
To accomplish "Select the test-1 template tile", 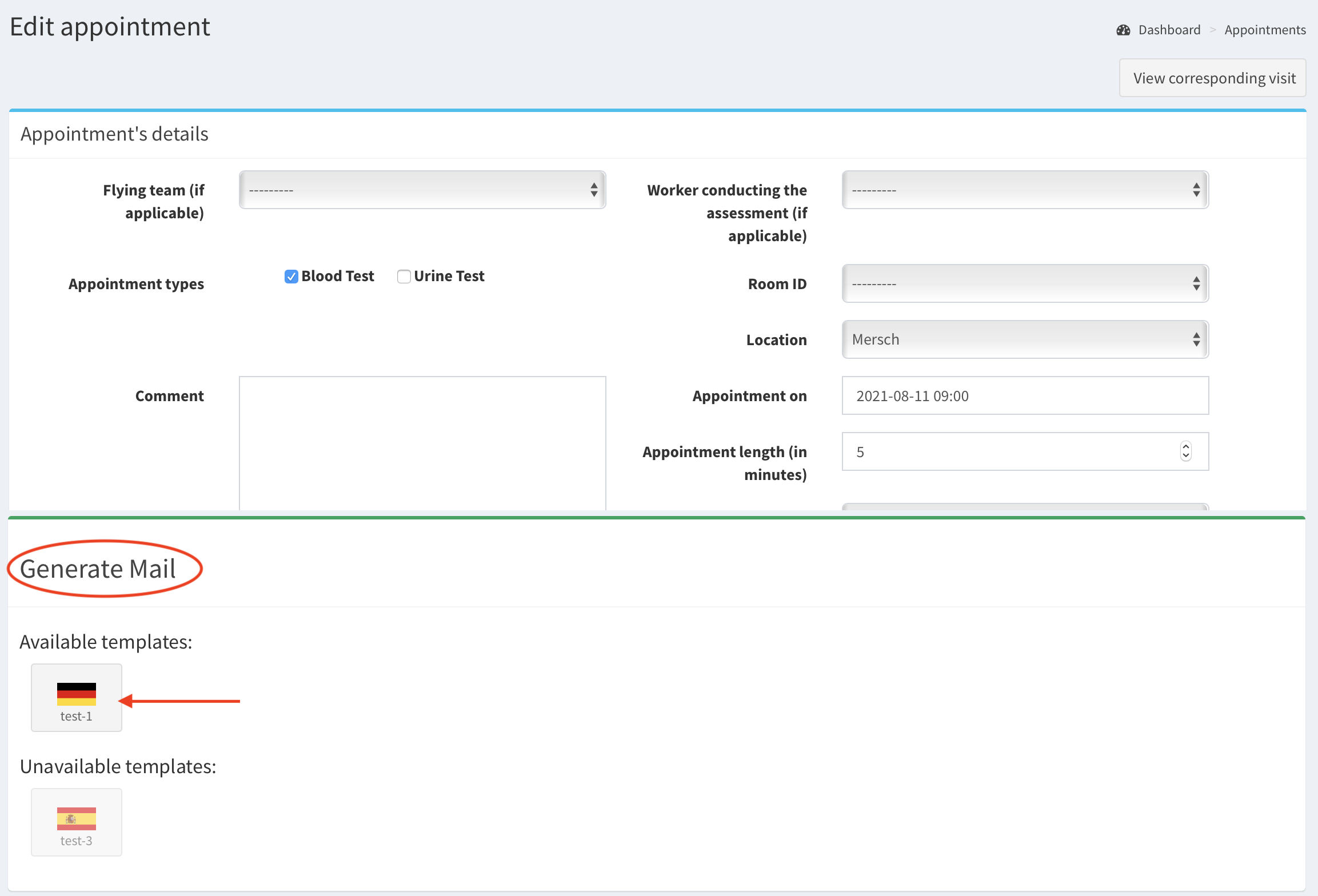I will coord(76,698).
